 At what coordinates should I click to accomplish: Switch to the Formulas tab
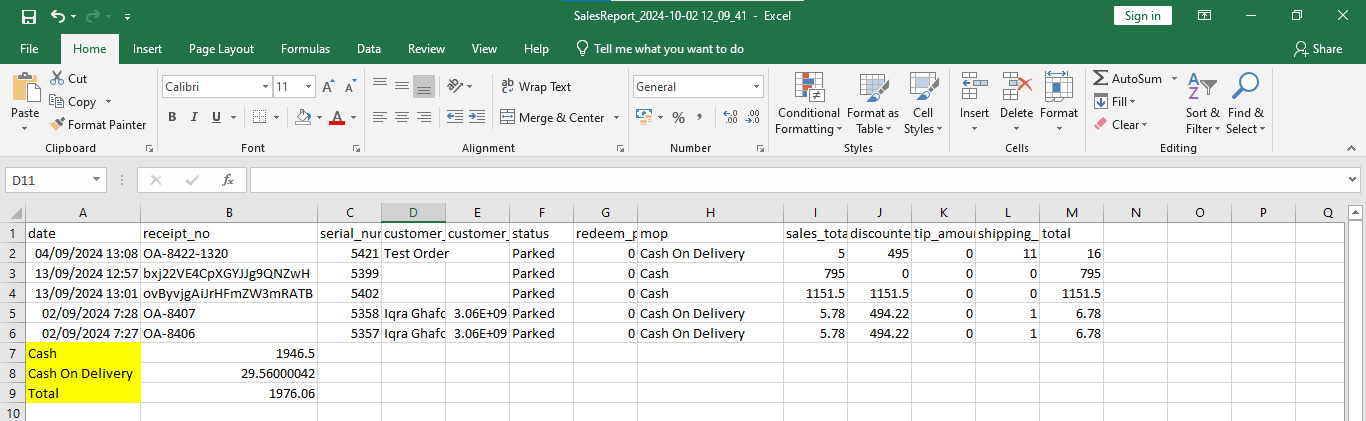[x=305, y=49]
